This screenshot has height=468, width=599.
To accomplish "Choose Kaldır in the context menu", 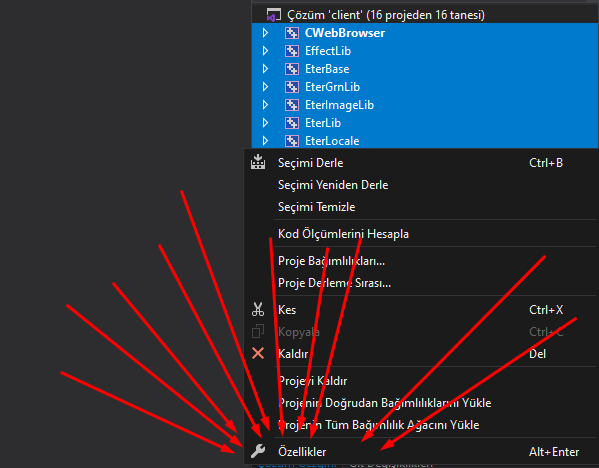I will 420,354.
